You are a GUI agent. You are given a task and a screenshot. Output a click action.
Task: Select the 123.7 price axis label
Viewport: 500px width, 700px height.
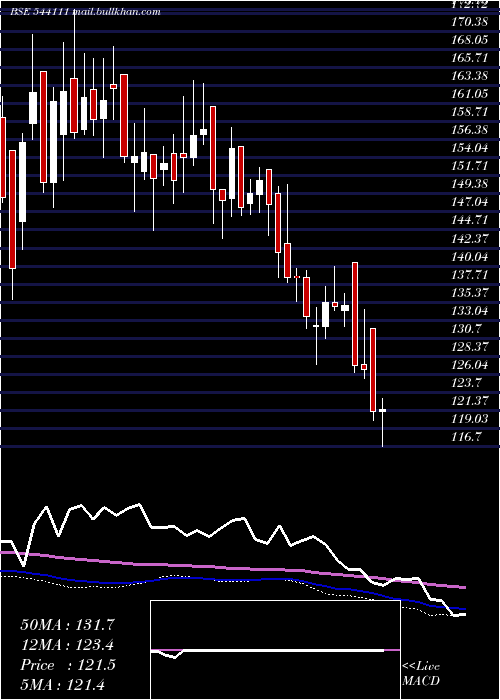click(x=467, y=383)
